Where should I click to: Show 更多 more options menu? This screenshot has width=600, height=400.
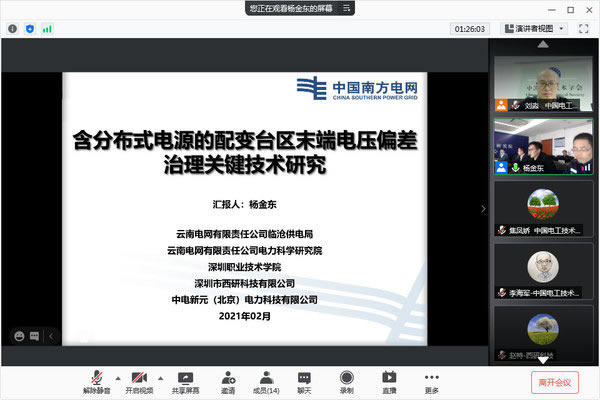click(431, 380)
